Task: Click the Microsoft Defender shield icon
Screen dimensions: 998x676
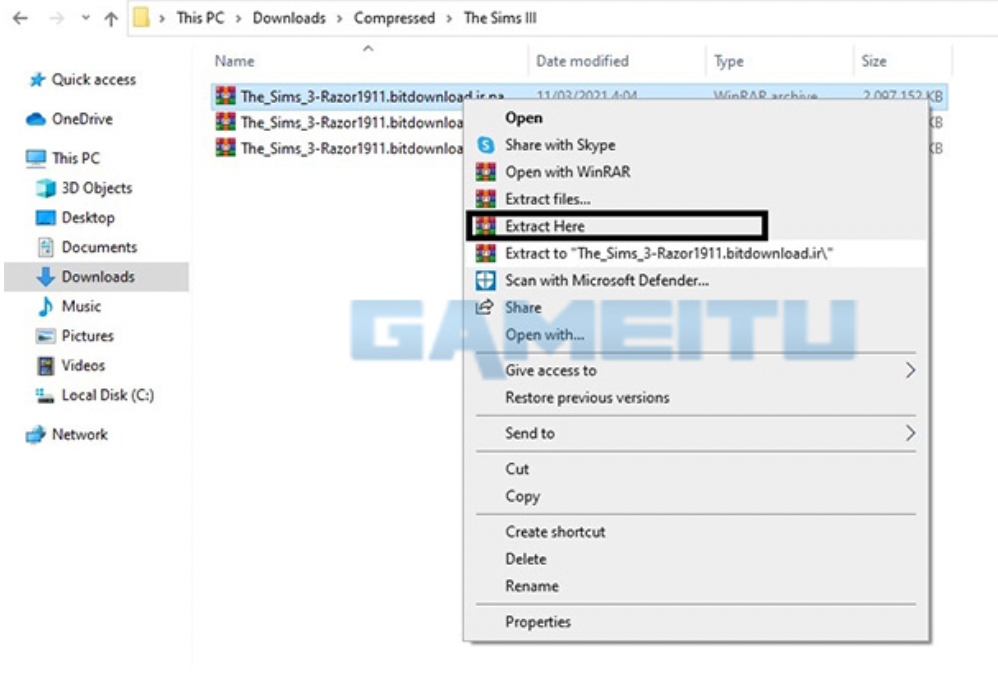Action: click(x=486, y=281)
